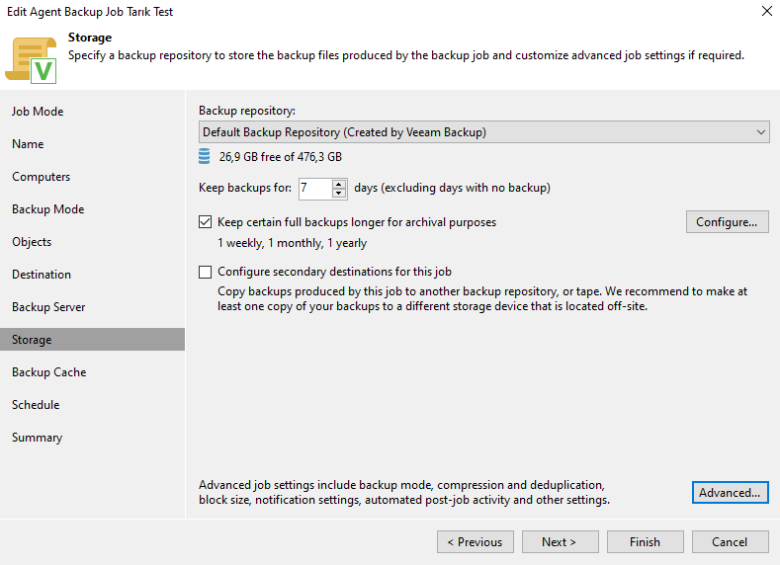Click the '26,9 GB free of 476,3 GB' text
Screen dimensions: 780x565
click(x=281, y=157)
